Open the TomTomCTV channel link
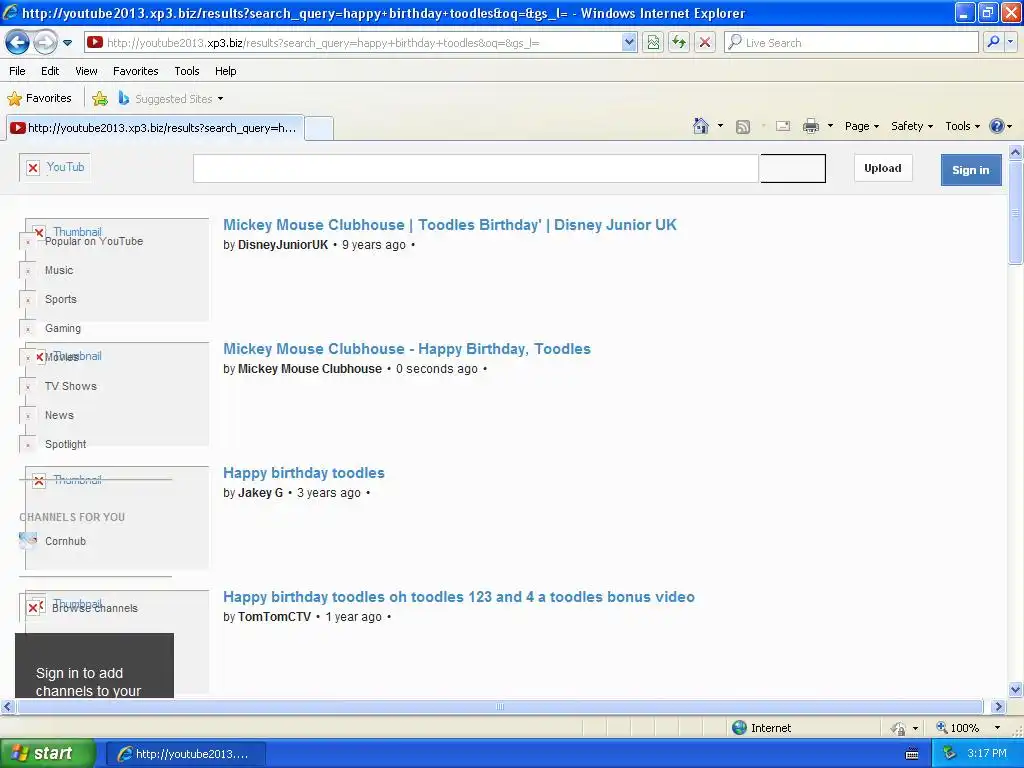The width and height of the screenshot is (1024, 768). (x=274, y=617)
